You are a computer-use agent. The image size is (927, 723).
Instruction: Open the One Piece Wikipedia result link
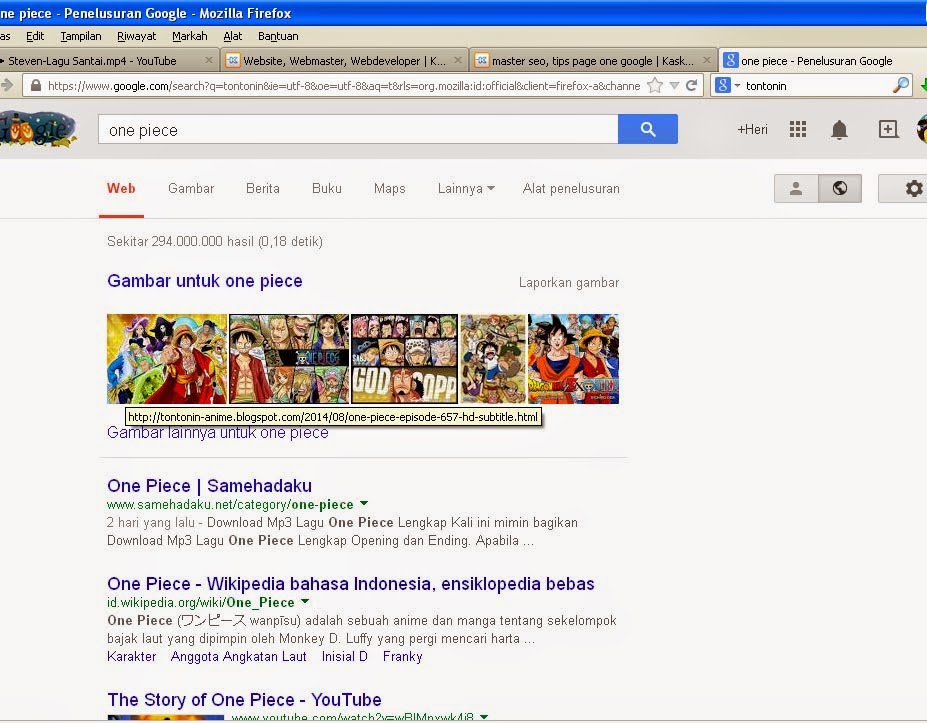(350, 583)
